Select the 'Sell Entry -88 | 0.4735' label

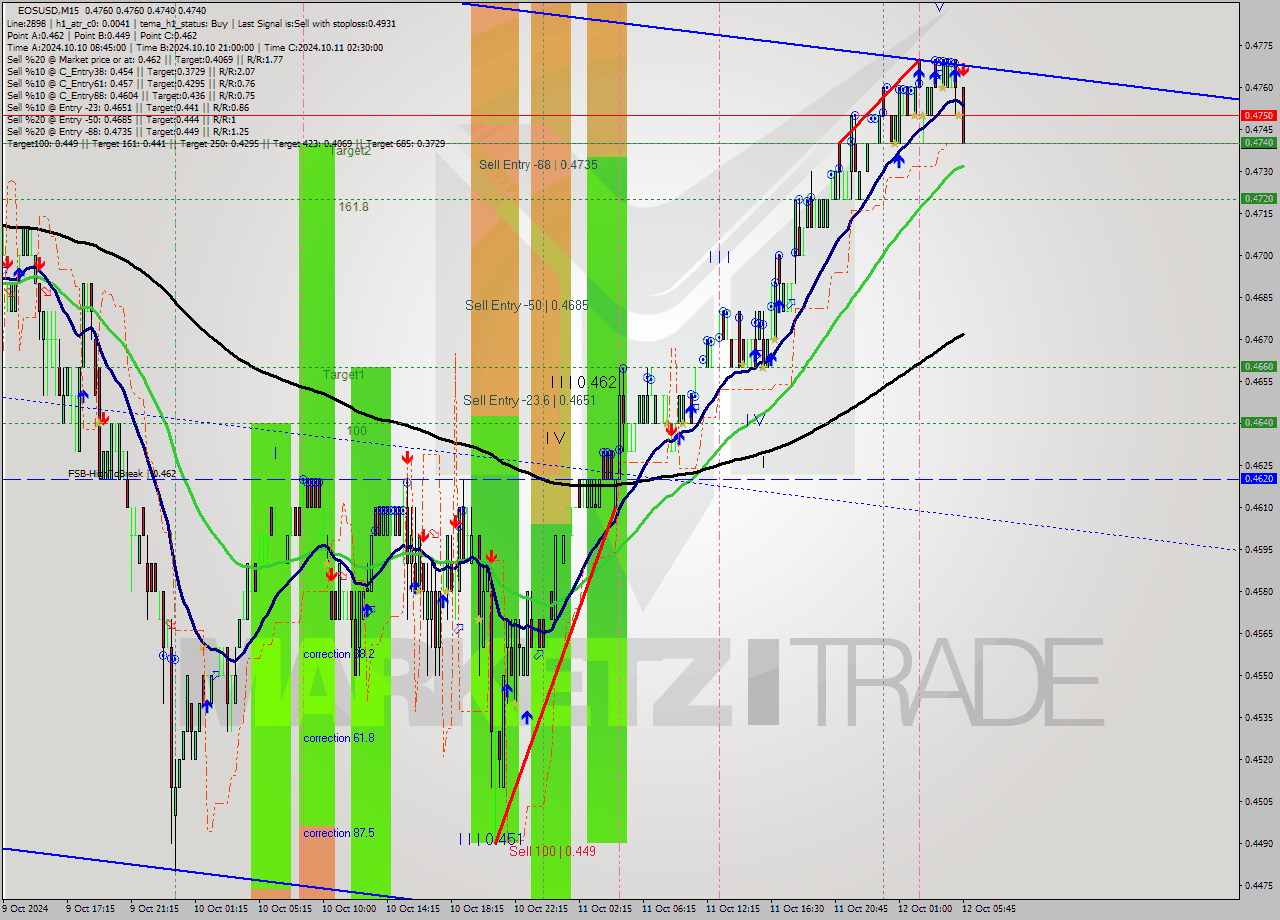pos(538,164)
